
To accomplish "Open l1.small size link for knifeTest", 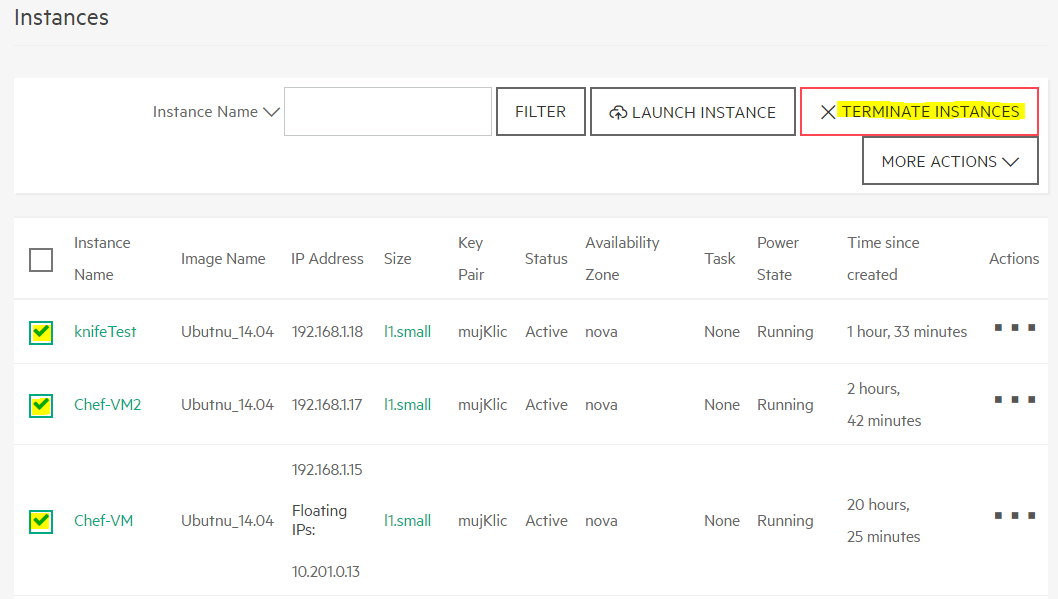I will (408, 332).
